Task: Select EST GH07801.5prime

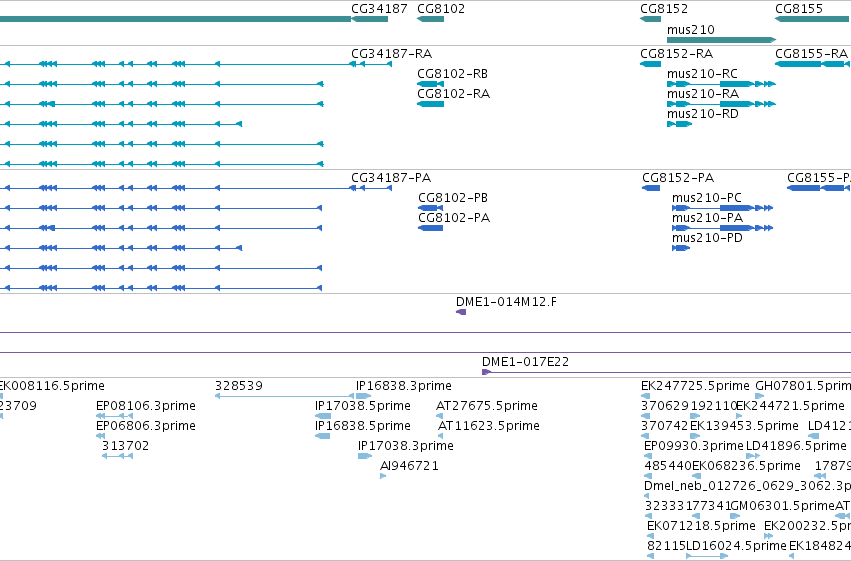Action: [x=760, y=396]
